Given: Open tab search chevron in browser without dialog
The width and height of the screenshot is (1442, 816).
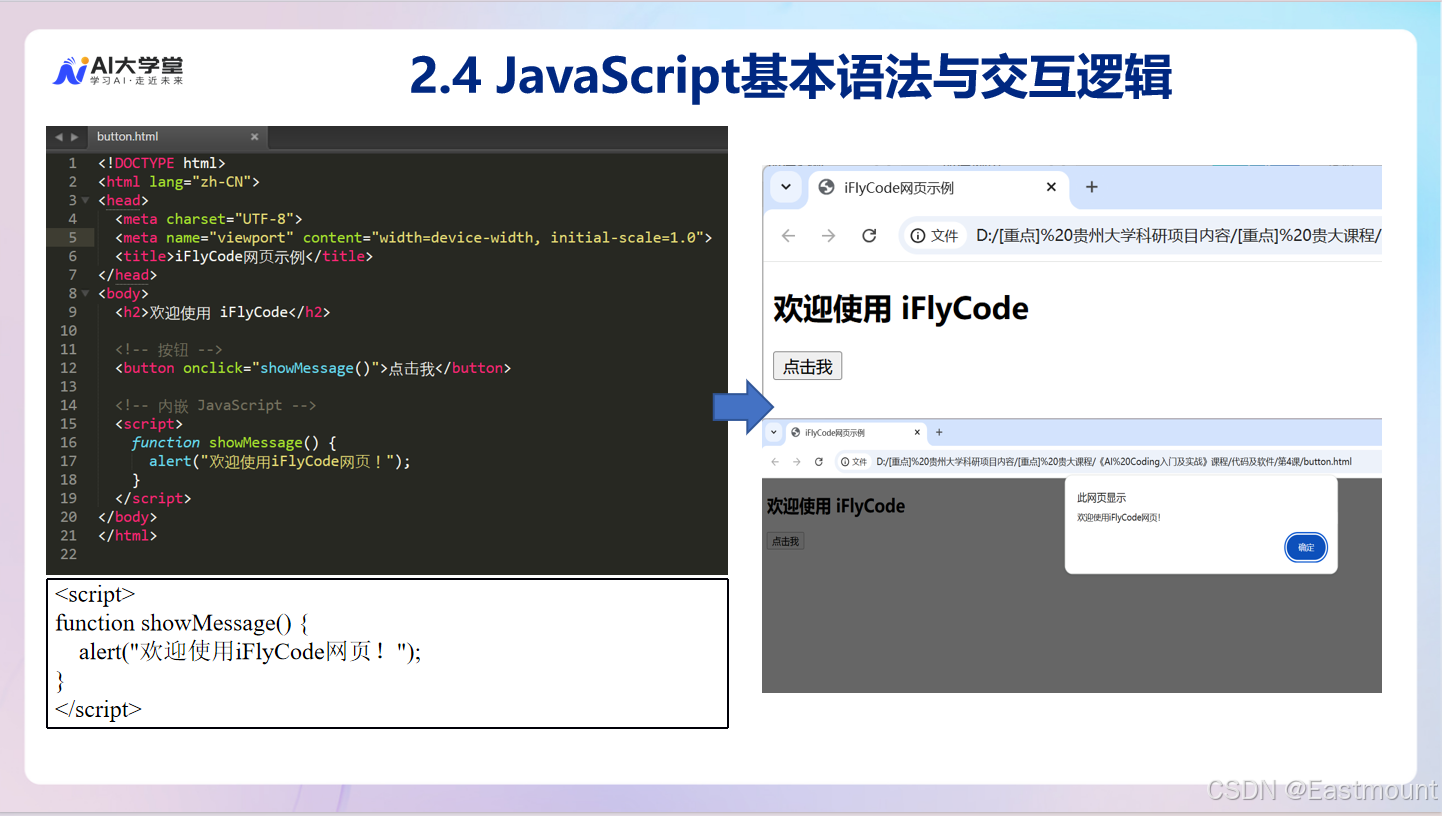Looking at the screenshot, I should tap(786, 188).
